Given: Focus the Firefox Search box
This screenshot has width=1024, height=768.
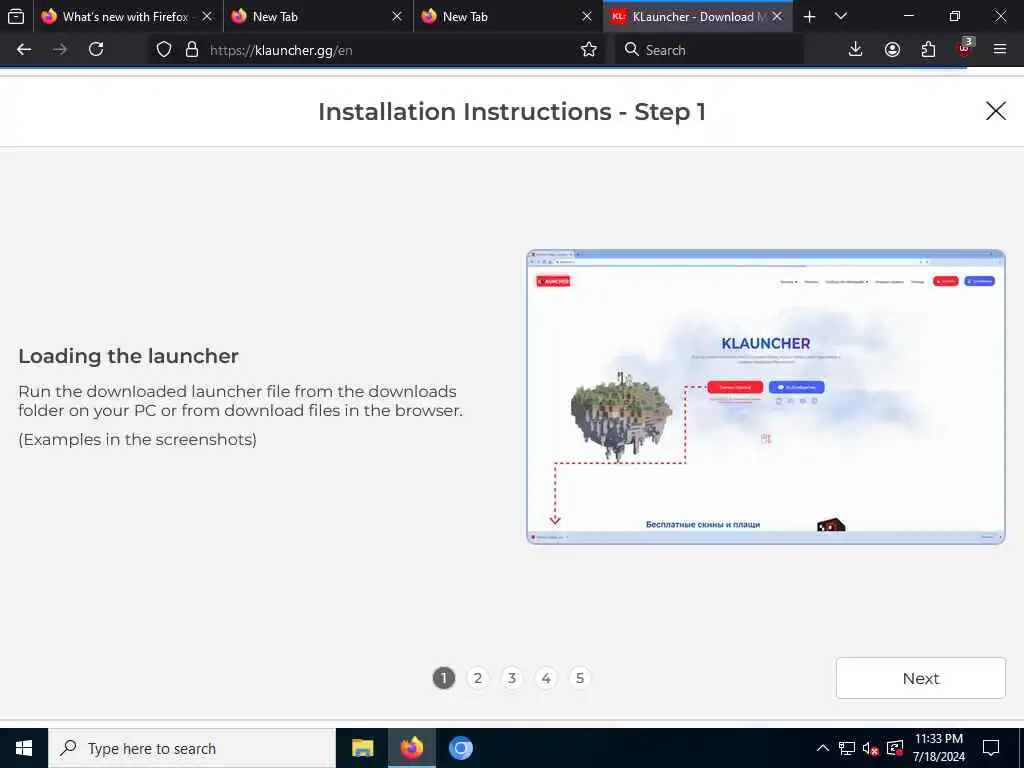Looking at the screenshot, I should coord(709,50).
